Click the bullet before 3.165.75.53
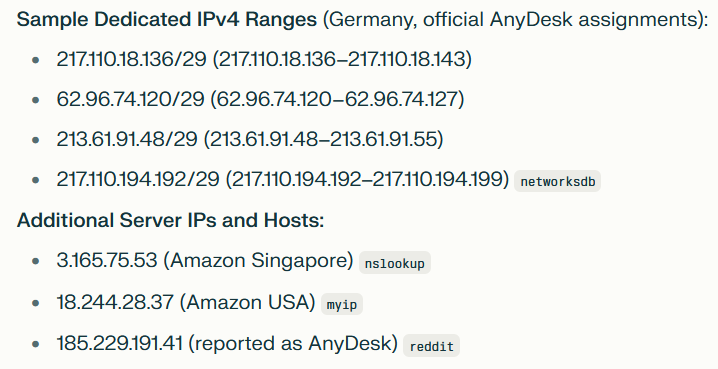The width and height of the screenshot is (718, 369). click(x=36, y=261)
